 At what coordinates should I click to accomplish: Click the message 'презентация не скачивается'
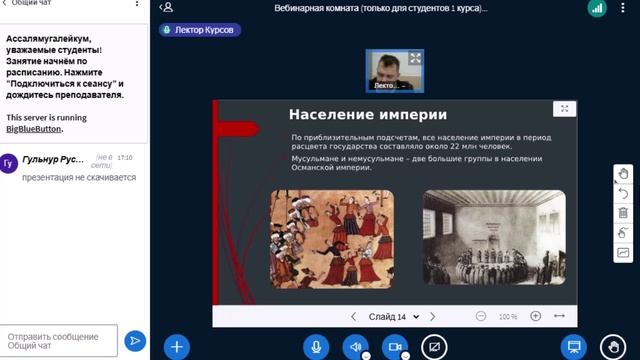pos(79,178)
